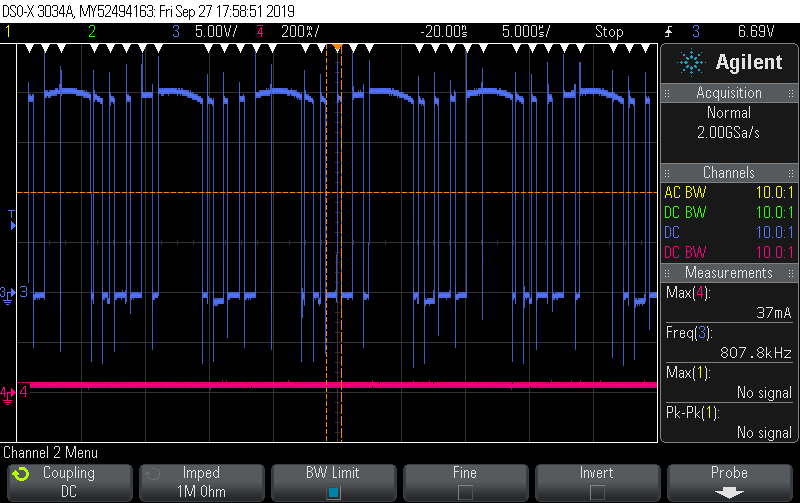Click the rising edge trigger icon
This screenshot has width=800, height=503.
click(x=668, y=32)
